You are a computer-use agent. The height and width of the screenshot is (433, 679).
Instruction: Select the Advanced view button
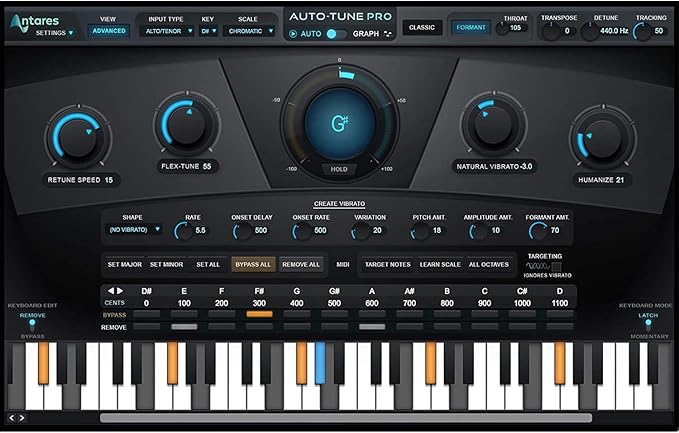109,31
